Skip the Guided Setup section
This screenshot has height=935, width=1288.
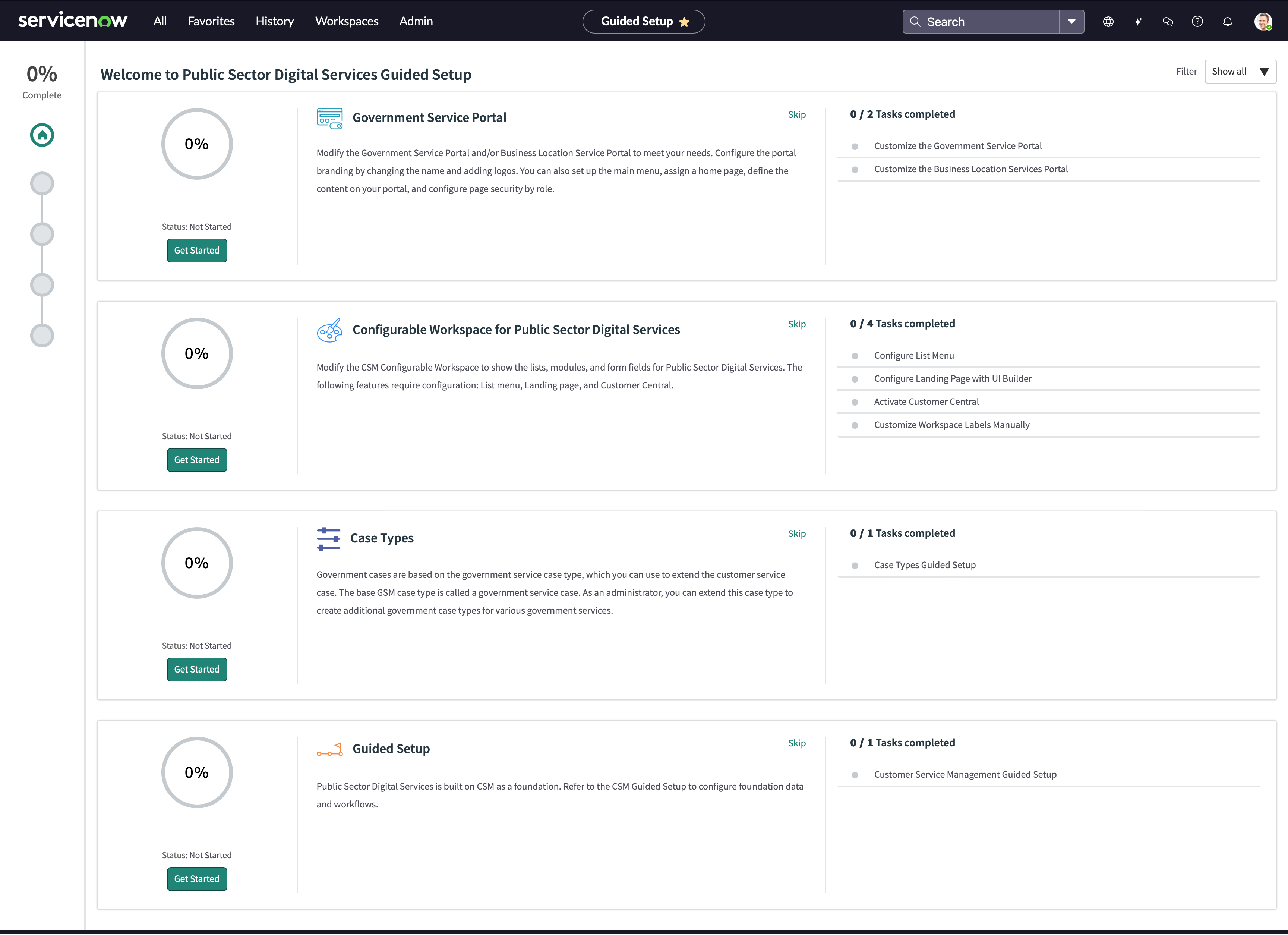[797, 744]
